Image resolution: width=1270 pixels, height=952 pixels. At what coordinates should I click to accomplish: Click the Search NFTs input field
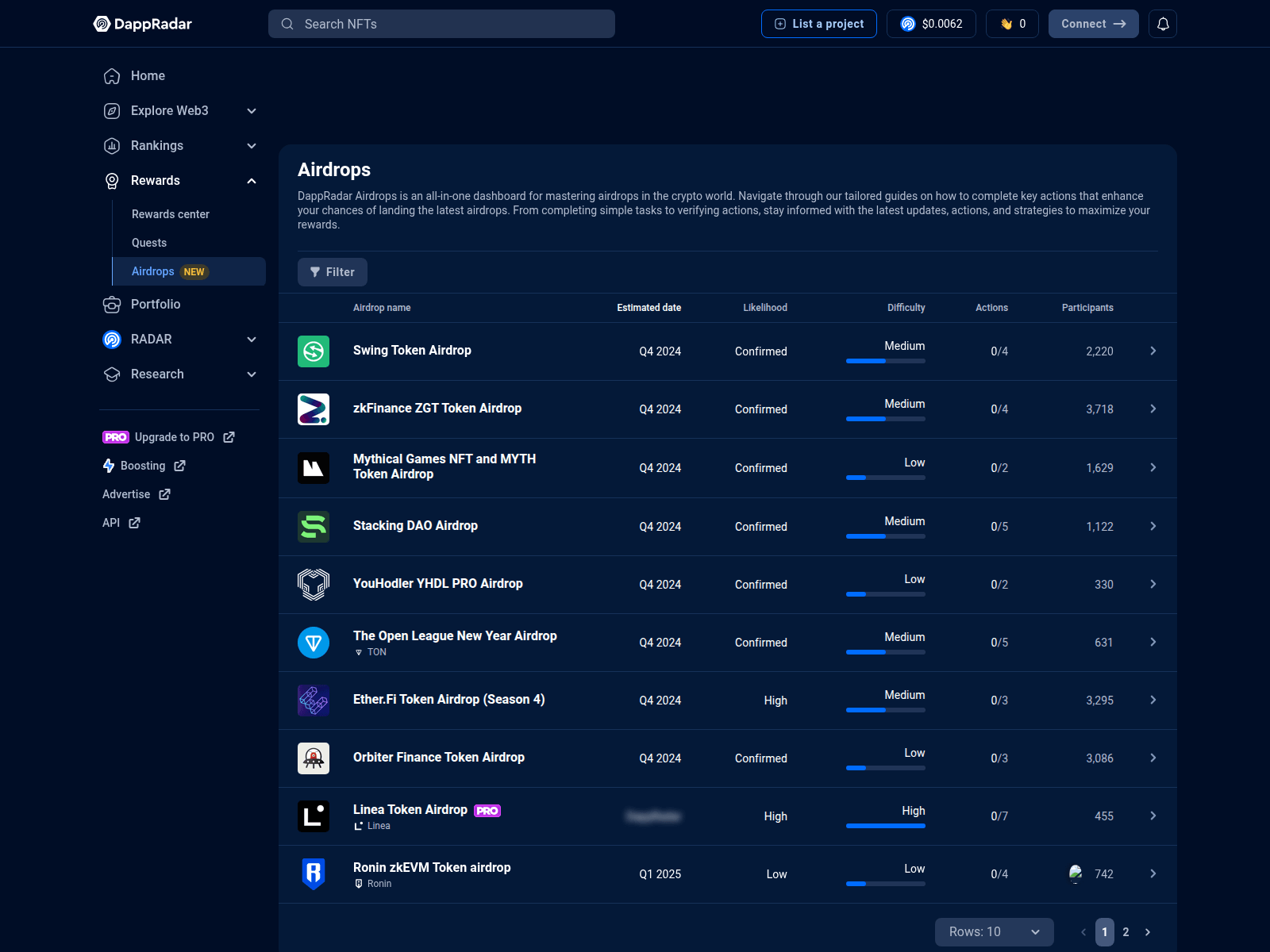(441, 24)
